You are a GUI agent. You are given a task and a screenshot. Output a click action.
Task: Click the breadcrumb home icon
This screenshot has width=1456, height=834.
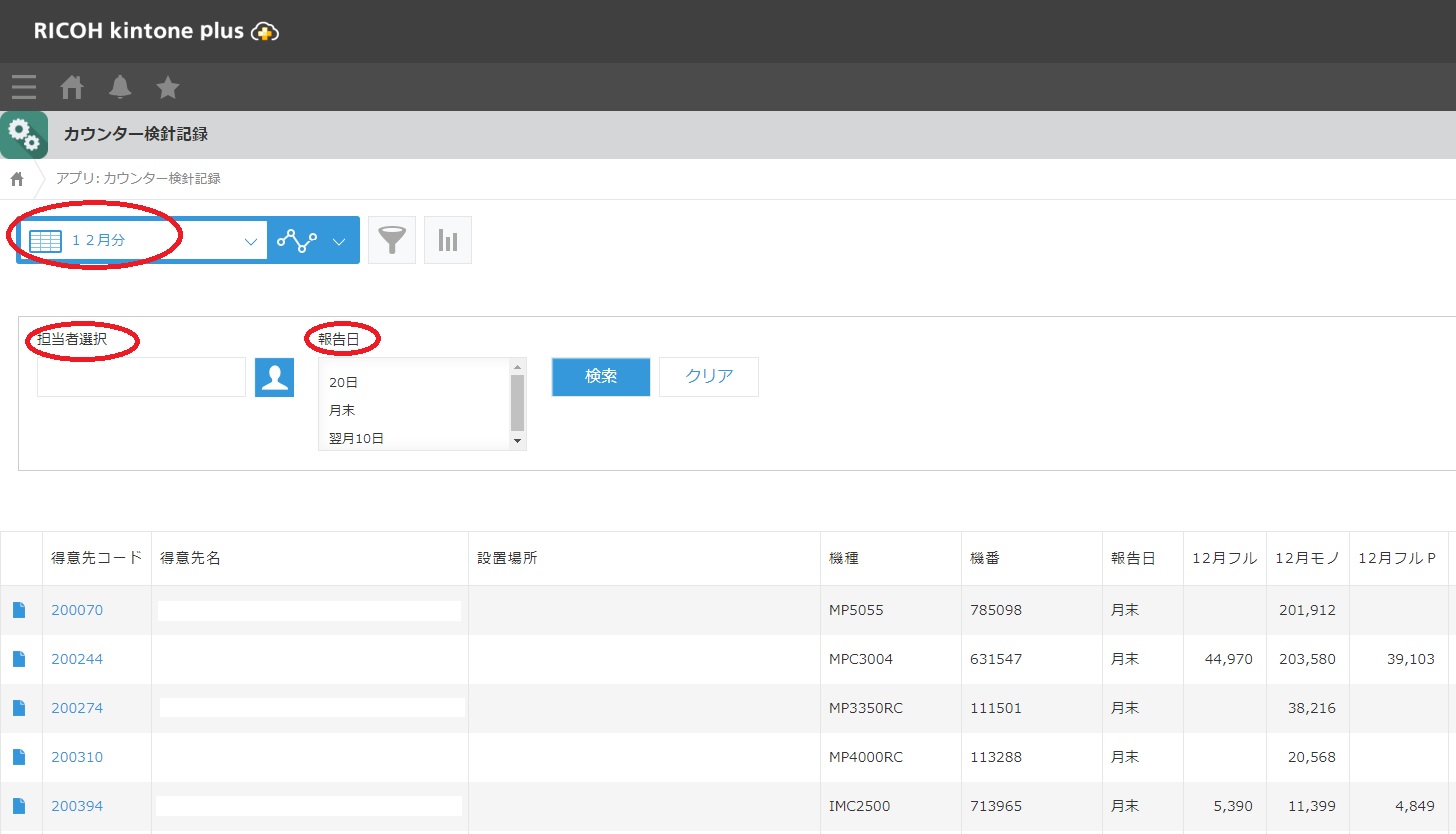[17, 179]
